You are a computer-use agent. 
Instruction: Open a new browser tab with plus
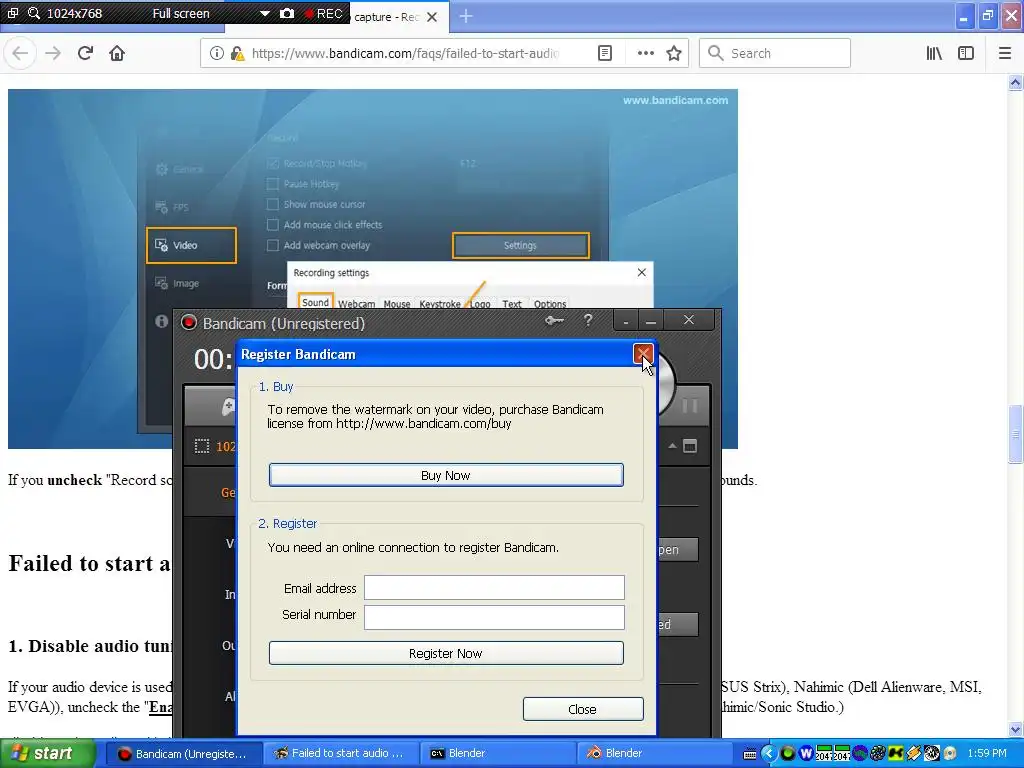(x=466, y=16)
